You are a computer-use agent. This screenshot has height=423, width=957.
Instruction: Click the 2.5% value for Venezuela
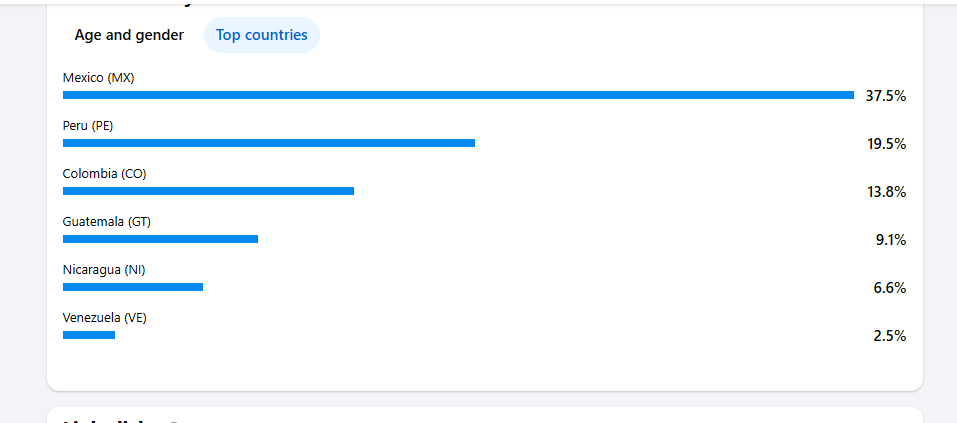click(x=890, y=336)
